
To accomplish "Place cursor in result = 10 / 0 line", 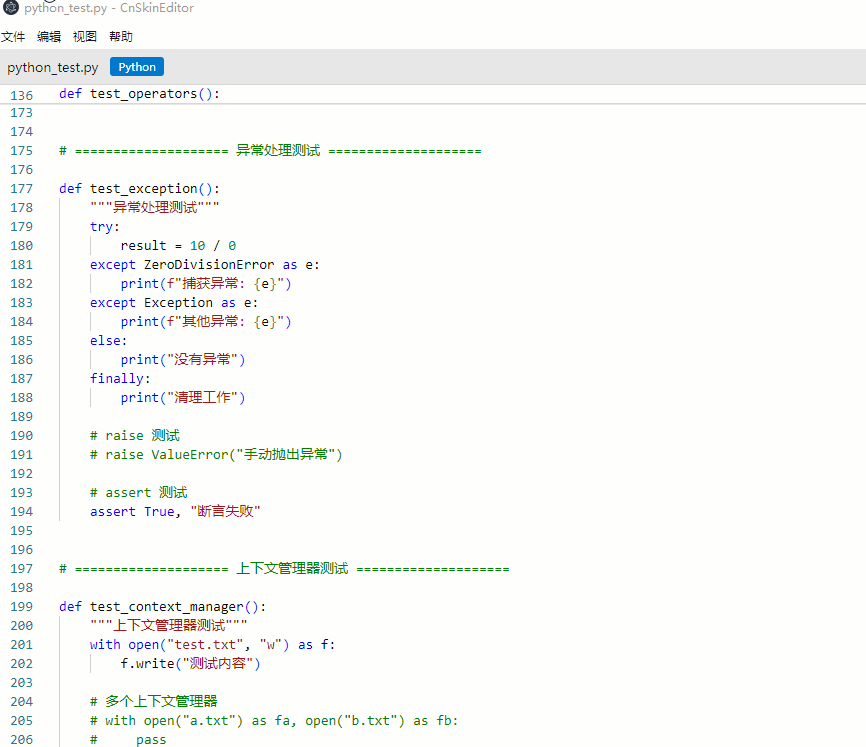I will [178, 246].
